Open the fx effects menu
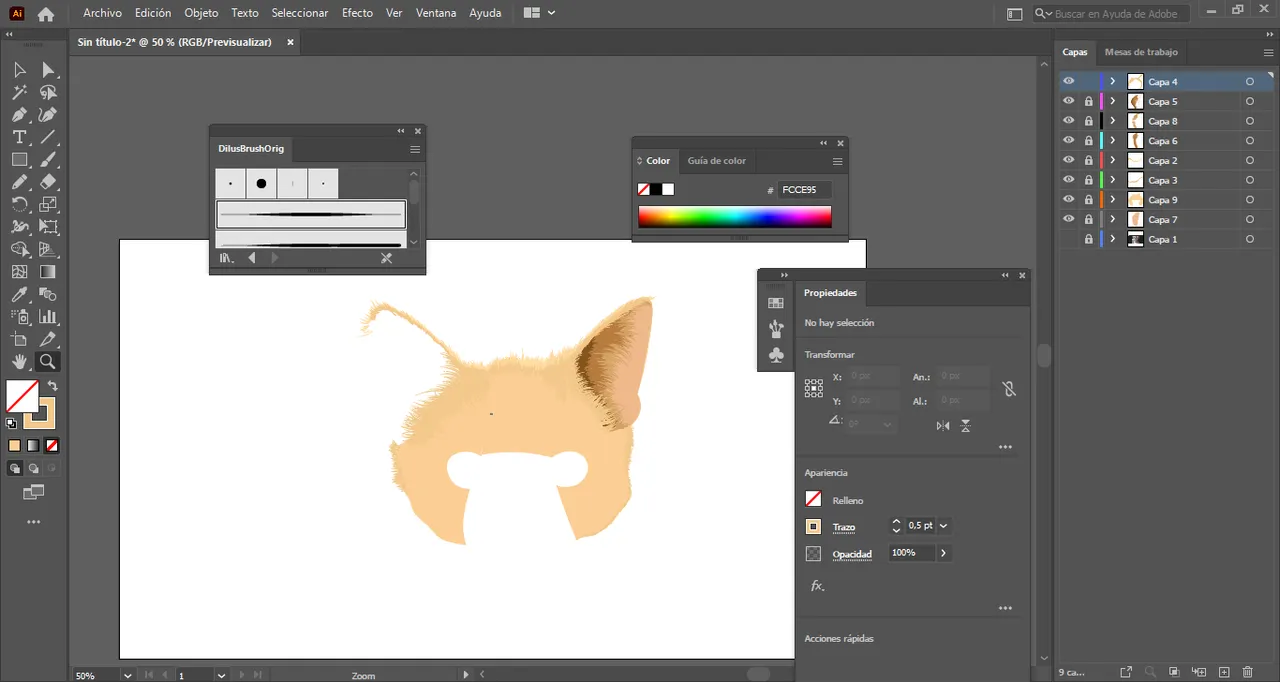1280x682 pixels. pyautogui.click(x=817, y=586)
